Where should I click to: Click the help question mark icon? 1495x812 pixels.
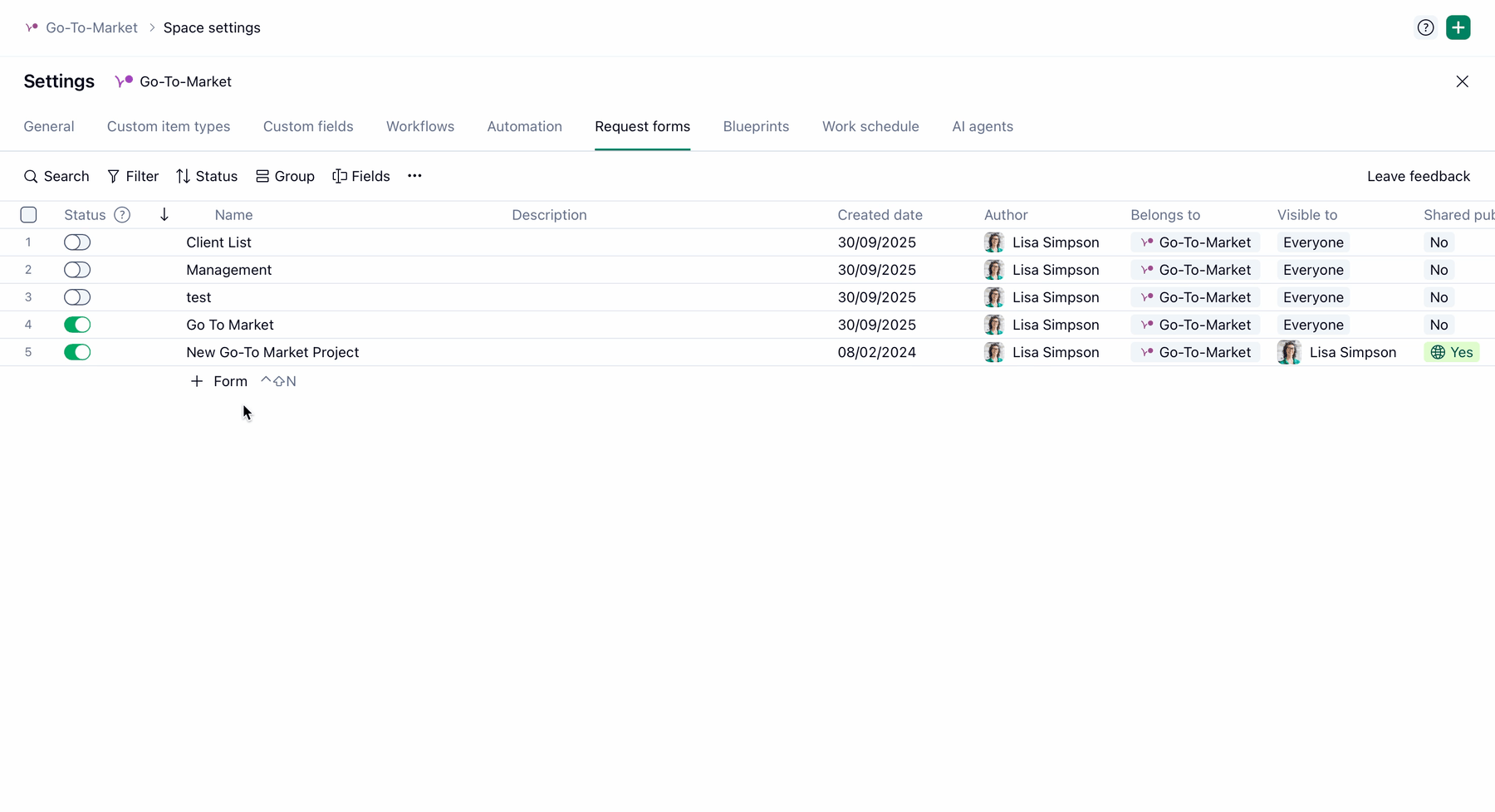1425,27
